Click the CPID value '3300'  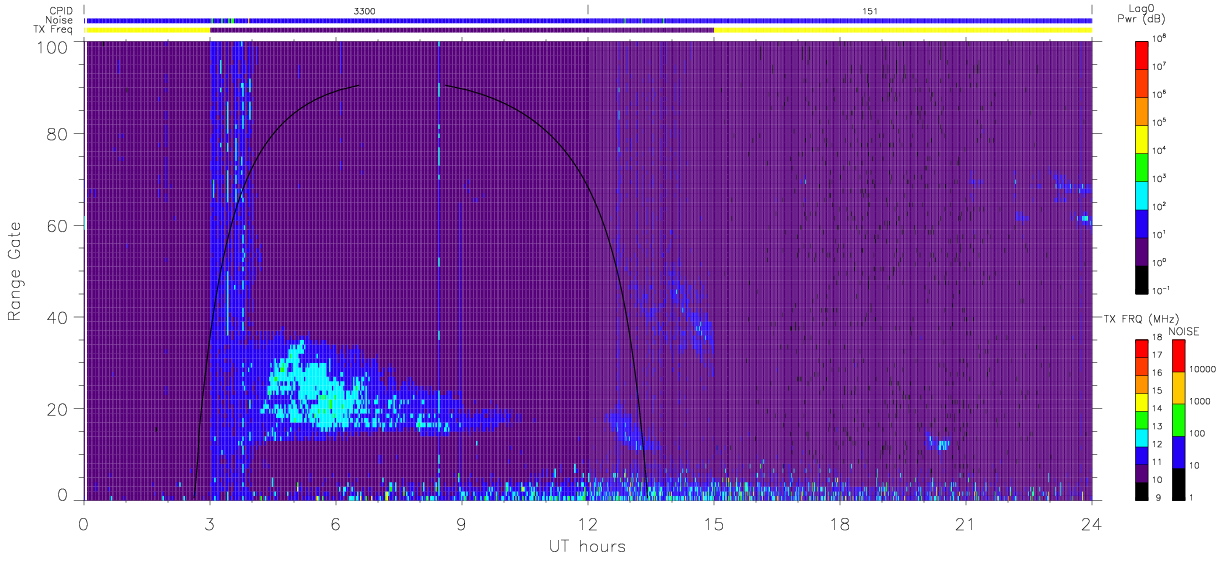pos(365,11)
